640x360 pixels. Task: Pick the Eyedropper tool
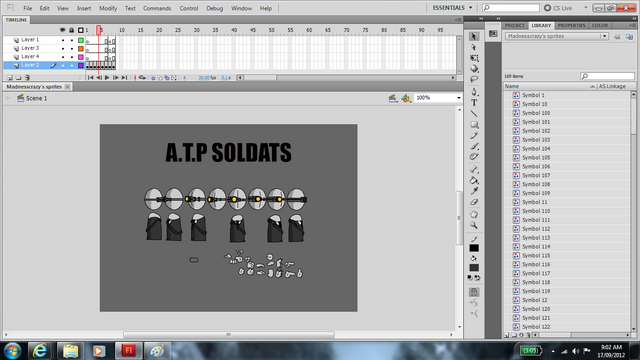coord(474,191)
